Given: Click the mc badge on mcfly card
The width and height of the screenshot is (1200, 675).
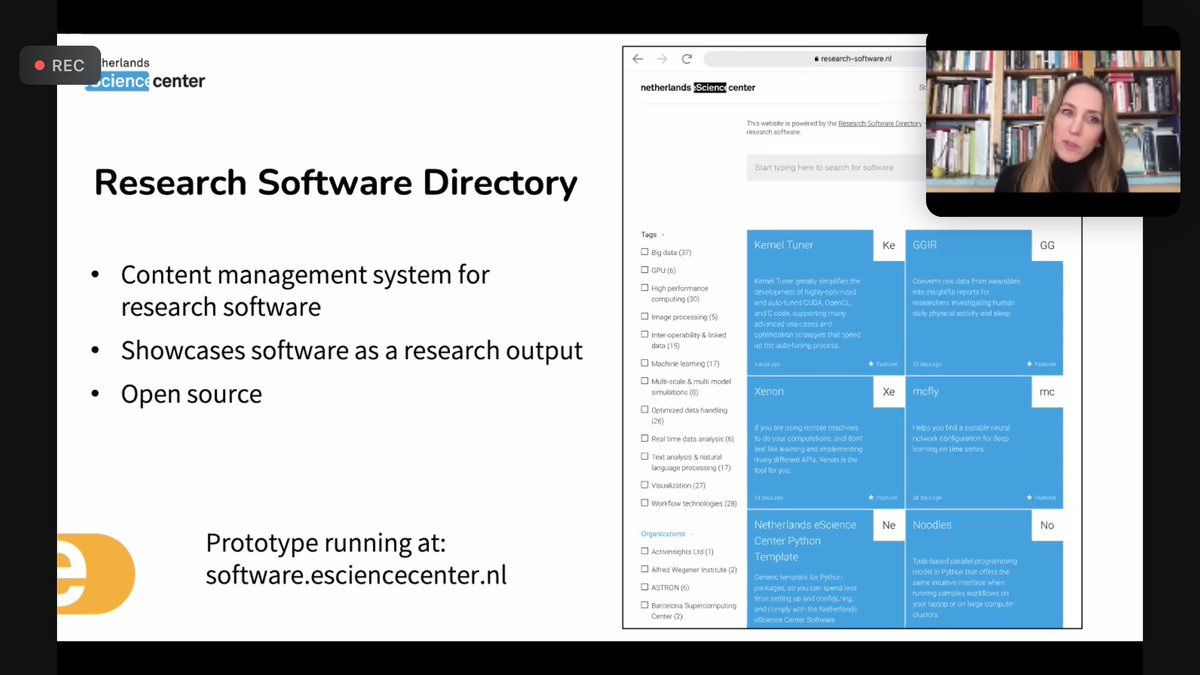Looking at the screenshot, I should (1047, 392).
